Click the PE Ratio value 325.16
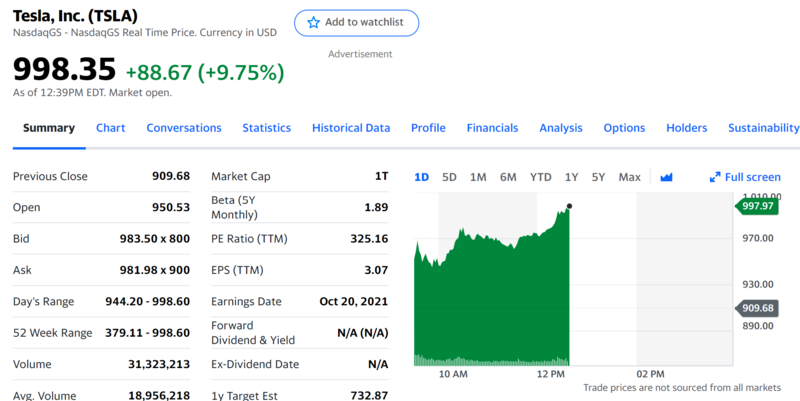Viewport: 800px width, 401px height. 369,239
